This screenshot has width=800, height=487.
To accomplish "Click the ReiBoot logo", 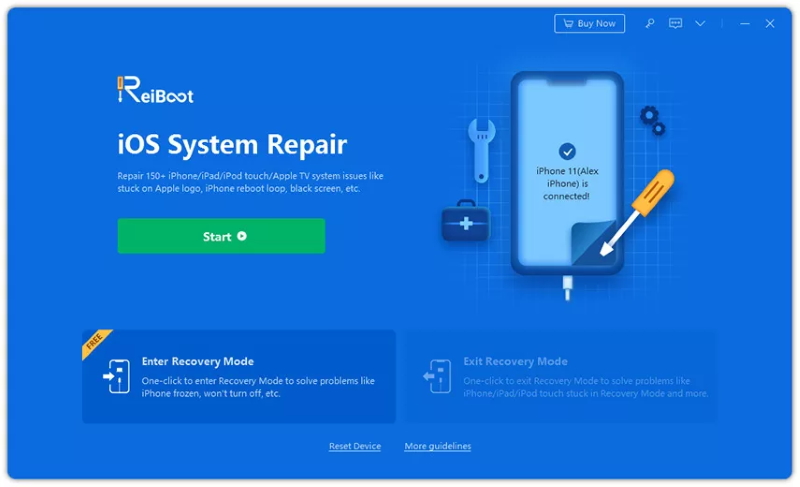I will (155, 90).
